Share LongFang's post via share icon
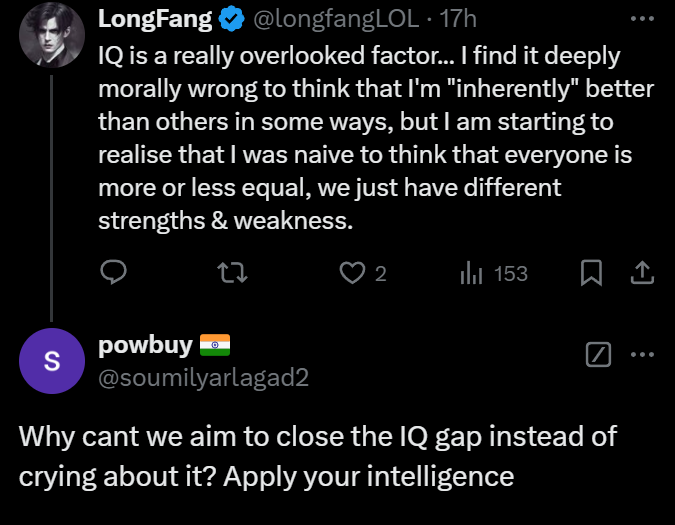 642,273
